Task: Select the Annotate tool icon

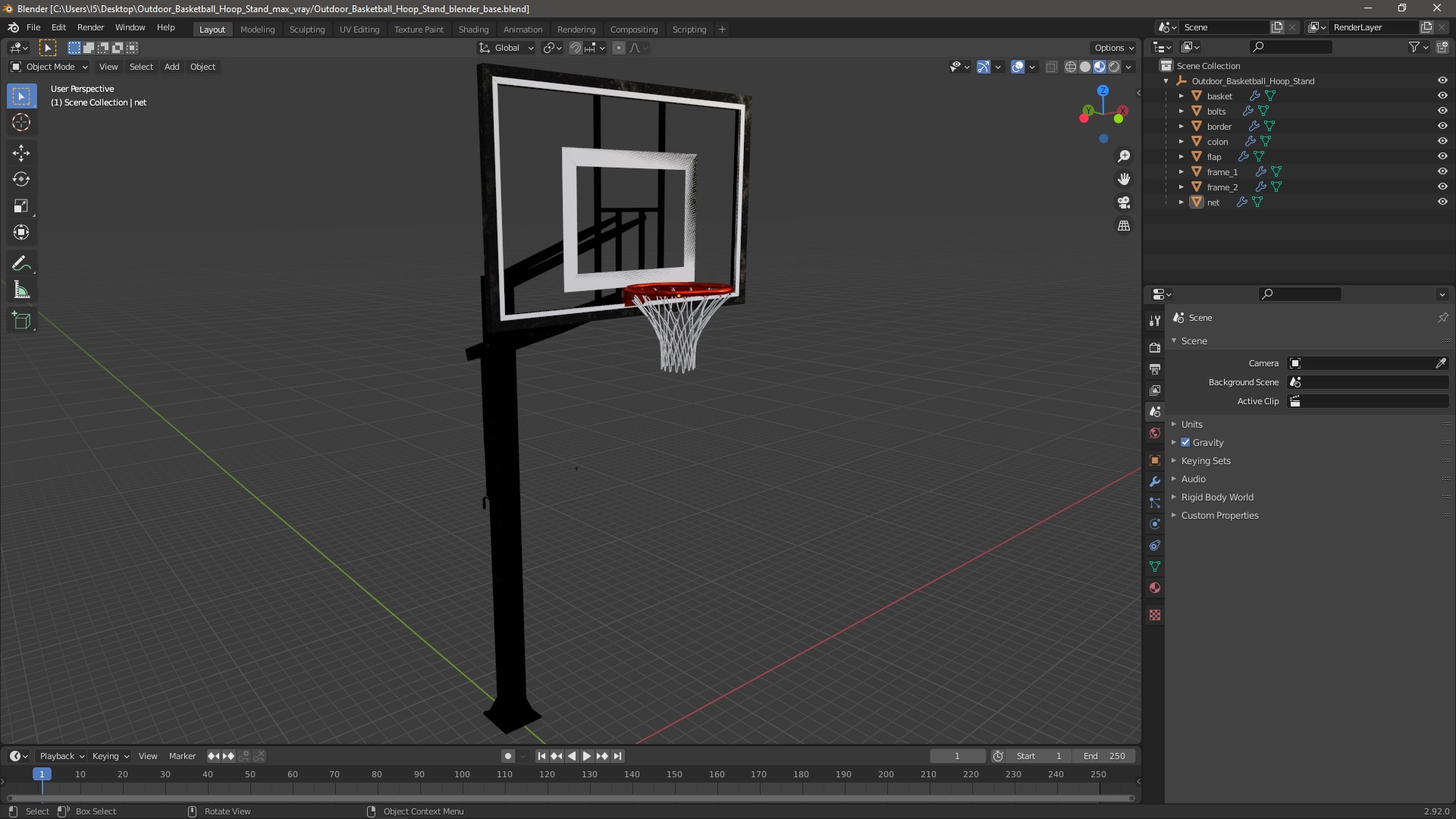Action: [22, 262]
